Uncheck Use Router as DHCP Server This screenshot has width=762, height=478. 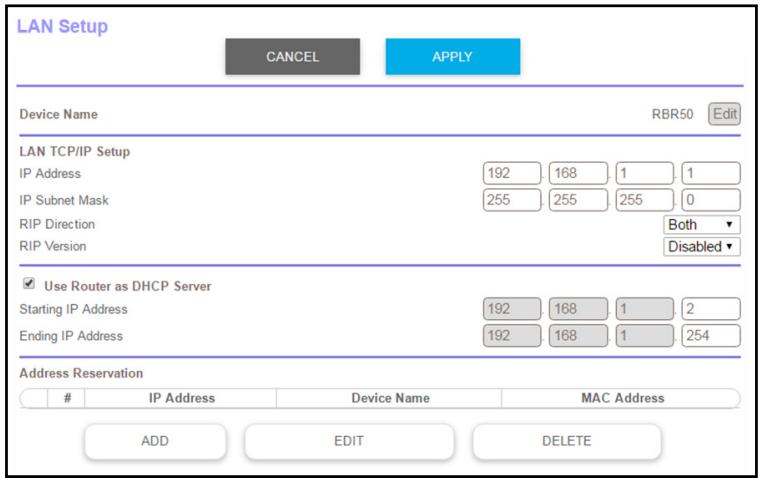(x=29, y=283)
